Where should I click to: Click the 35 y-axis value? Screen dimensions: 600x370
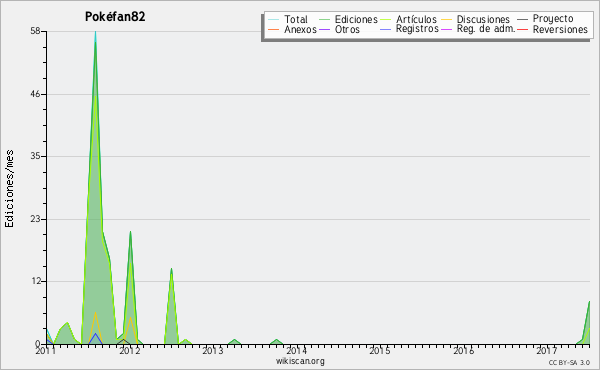point(36,156)
